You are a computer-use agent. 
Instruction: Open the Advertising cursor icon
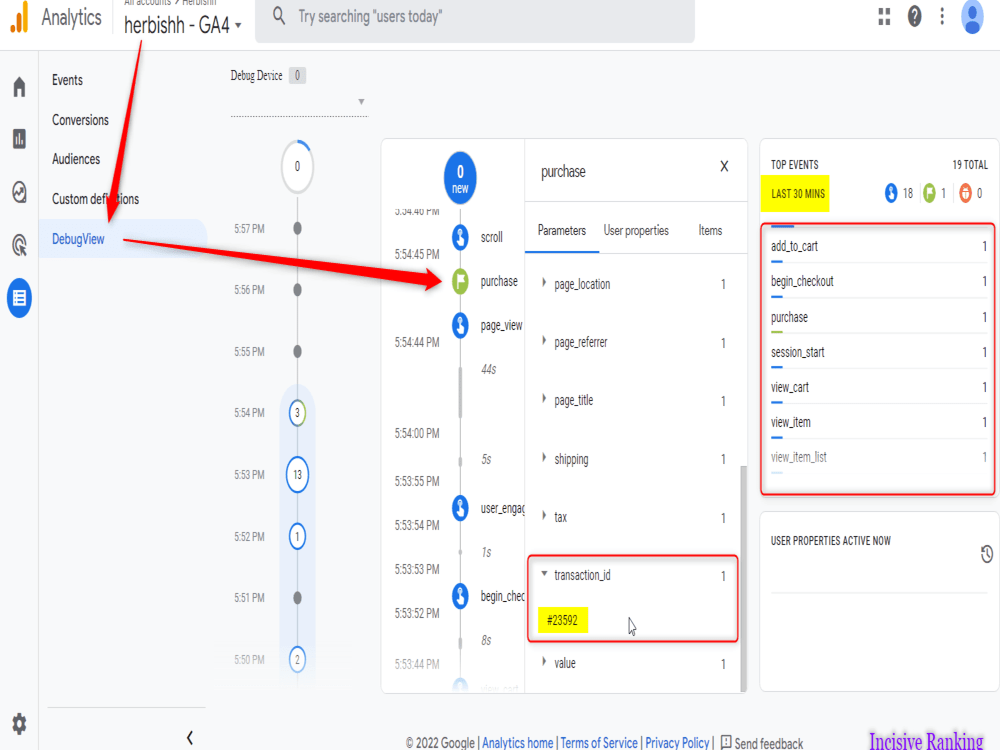pyautogui.click(x=19, y=245)
